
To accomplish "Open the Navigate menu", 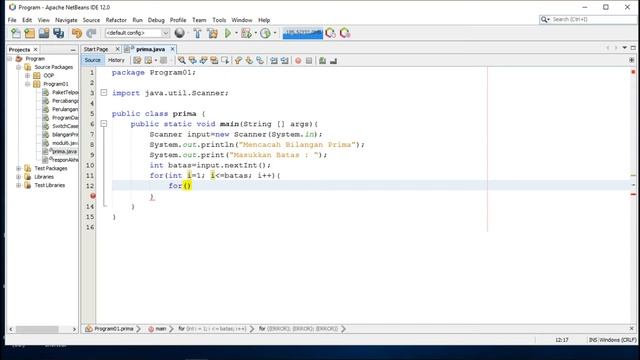I will [x=66, y=20].
